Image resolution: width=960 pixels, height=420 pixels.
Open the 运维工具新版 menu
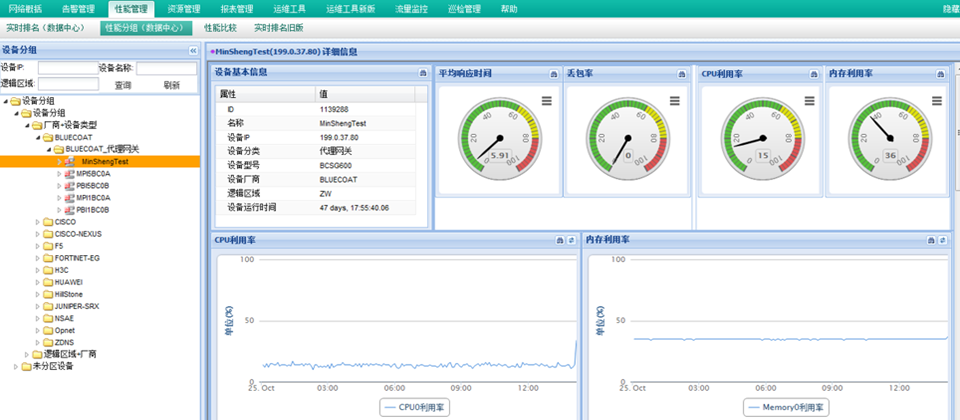[351, 9]
